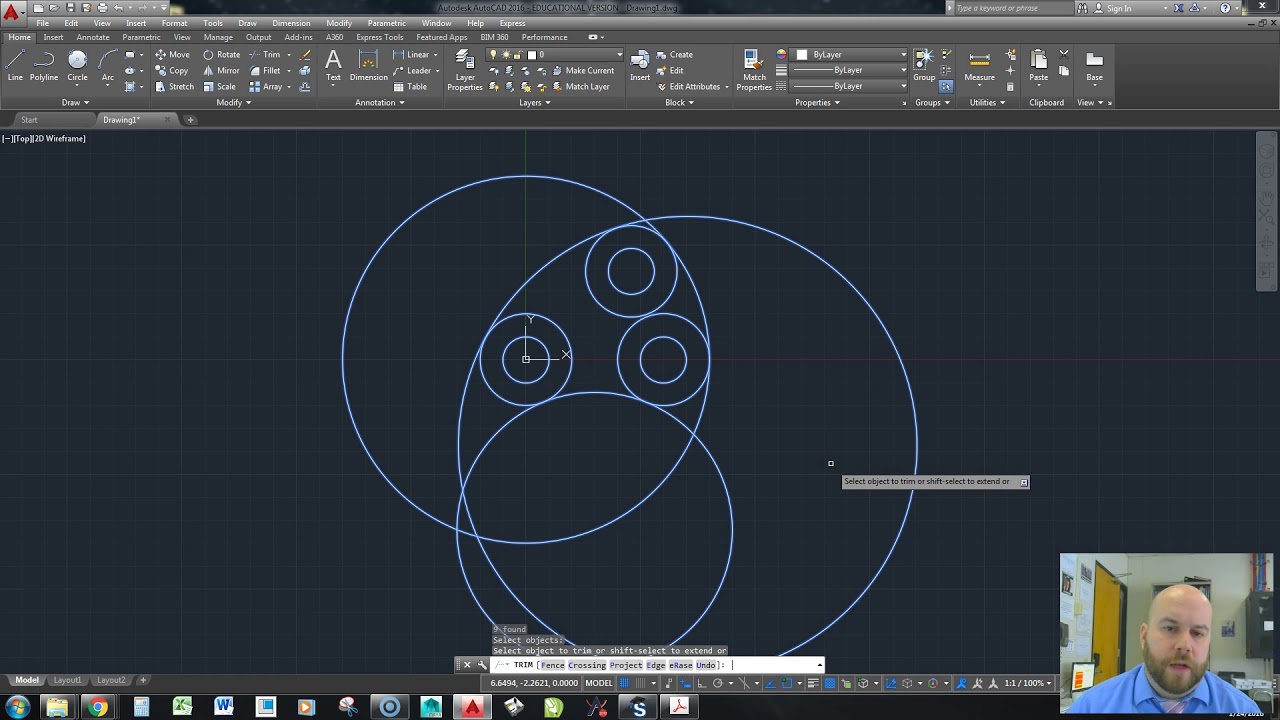
Task: Activate the Copy tool
Action: 172,71
